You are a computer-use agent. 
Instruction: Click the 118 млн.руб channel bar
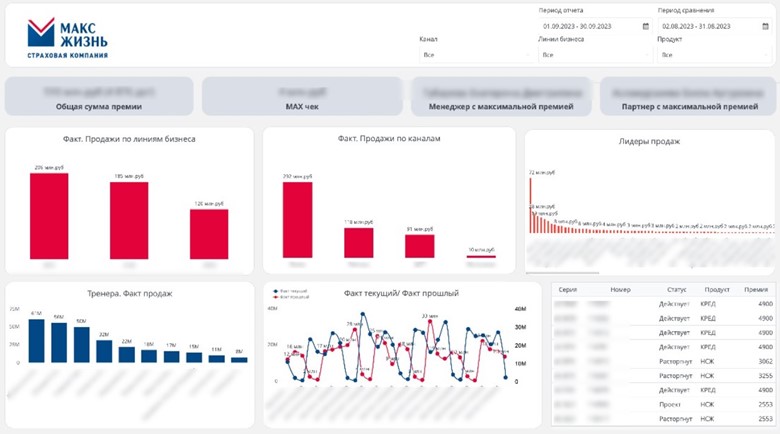(x=359, y=242)
